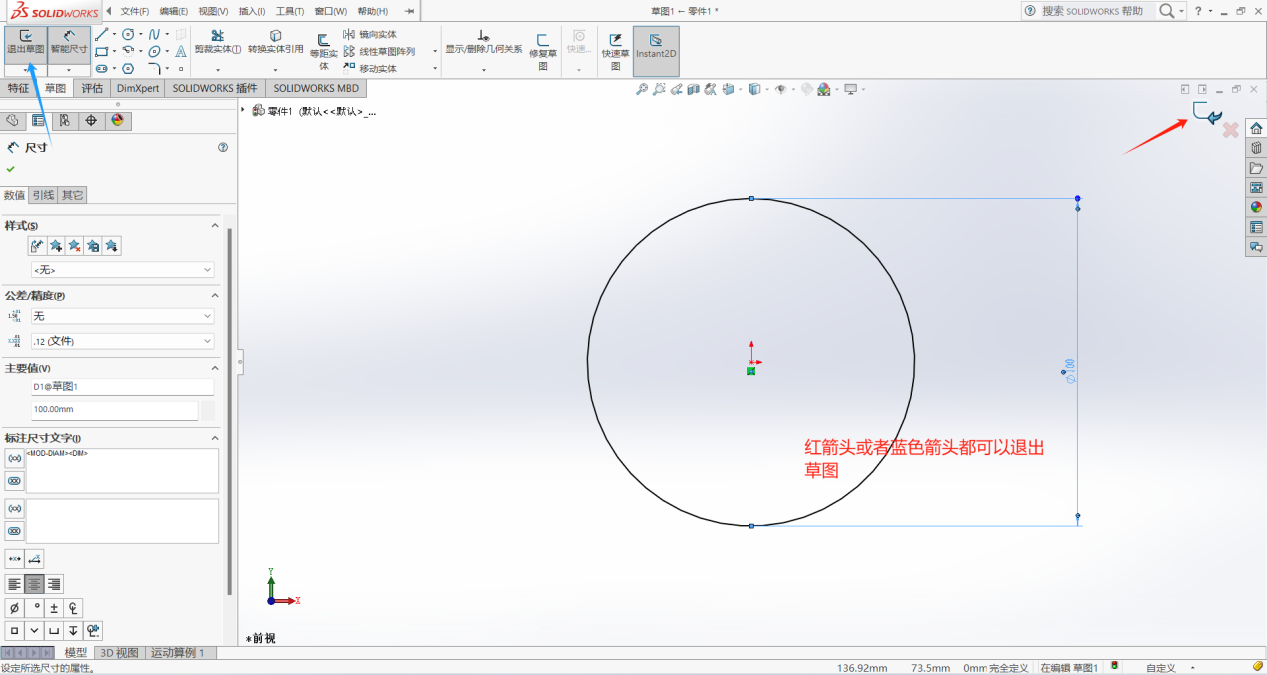1267x675 pixels.
Task: Switch to the 特征 ribbon tab
Action: [x=19, y=88]
